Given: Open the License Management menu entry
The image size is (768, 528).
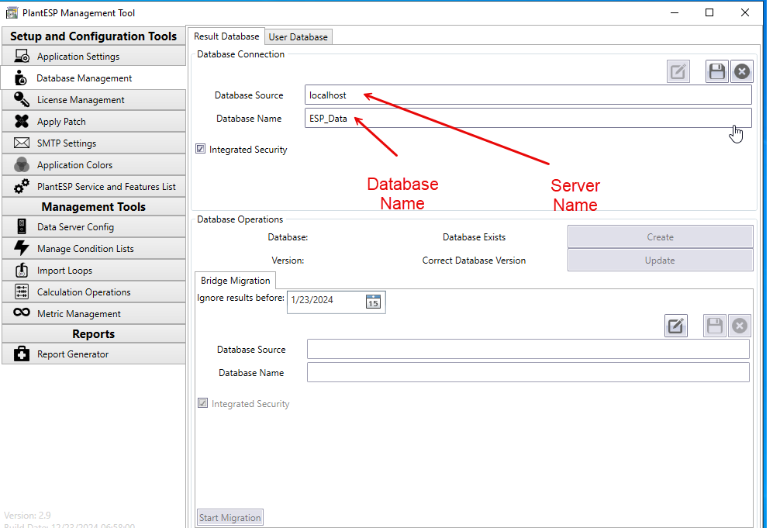Looking at the screenshot, I should (x=93, y=100).
